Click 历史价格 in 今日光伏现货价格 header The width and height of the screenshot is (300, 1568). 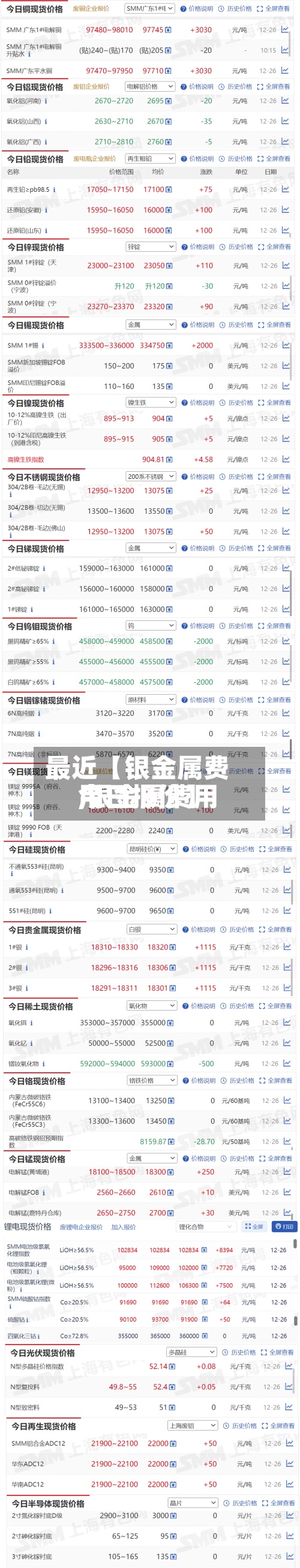239,1353
